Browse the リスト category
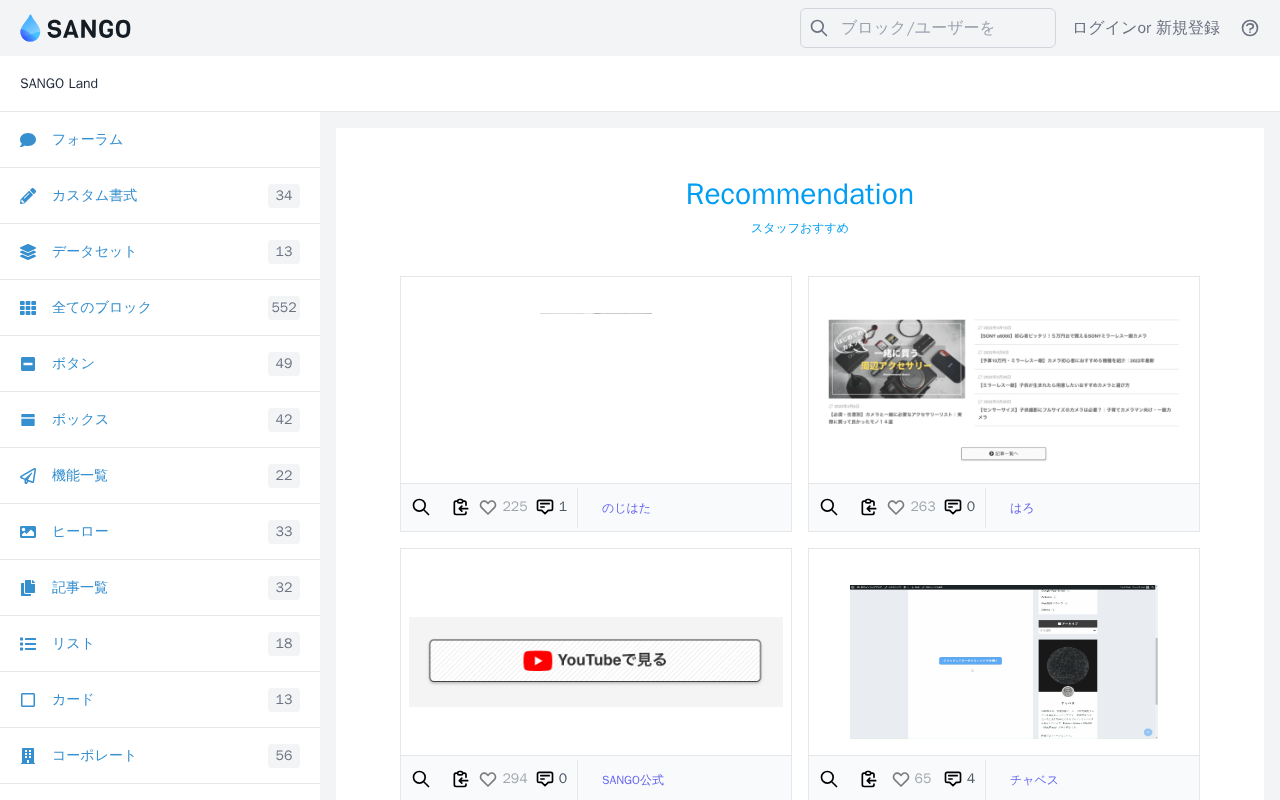Image resolution: width=1280 pixels, height=800 pixels. pos(160,644)
